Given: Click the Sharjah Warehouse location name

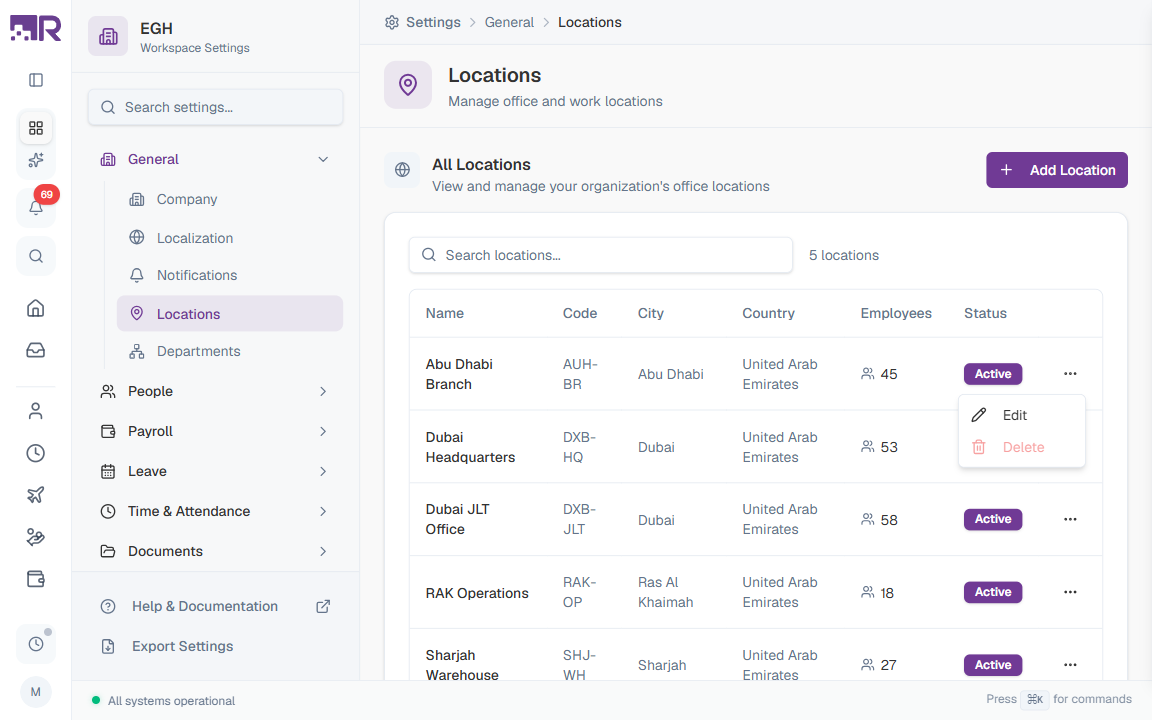Looking at the screenshot, I should pos(462,665).
